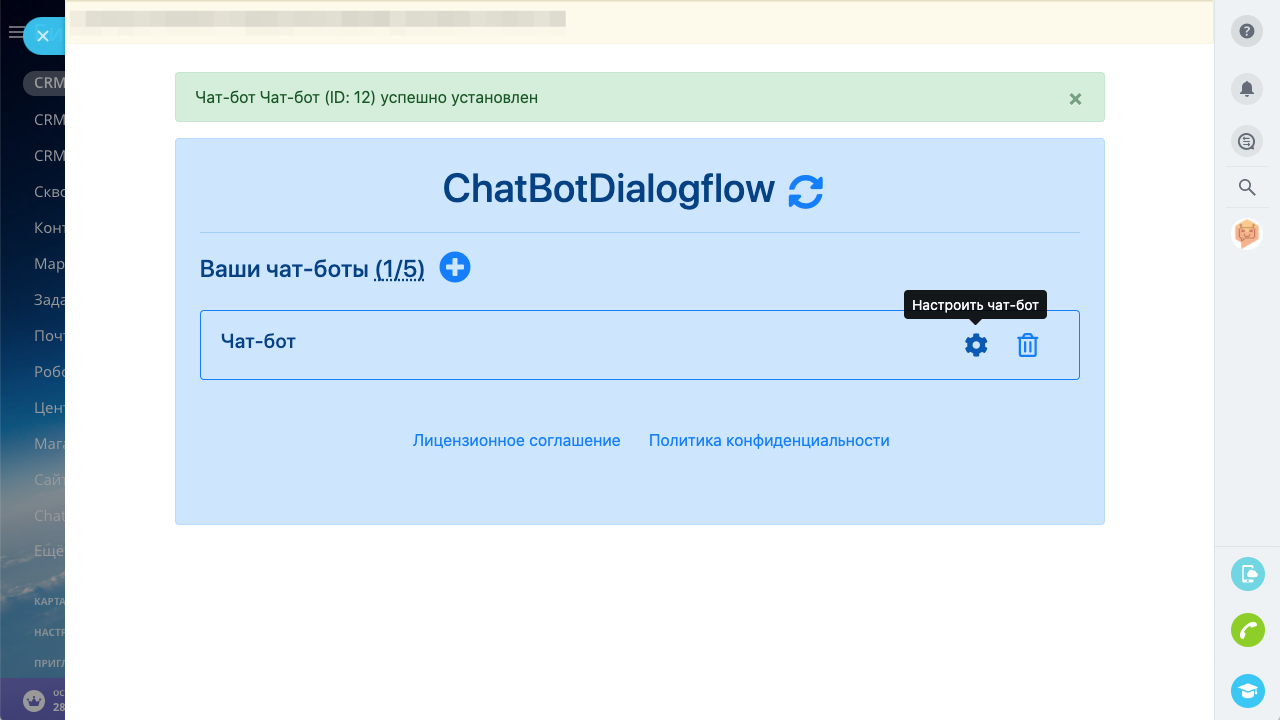Click the (1/5) chat-bot limit counter
The image size is (1280, 720).
click(x=400, y=269)
